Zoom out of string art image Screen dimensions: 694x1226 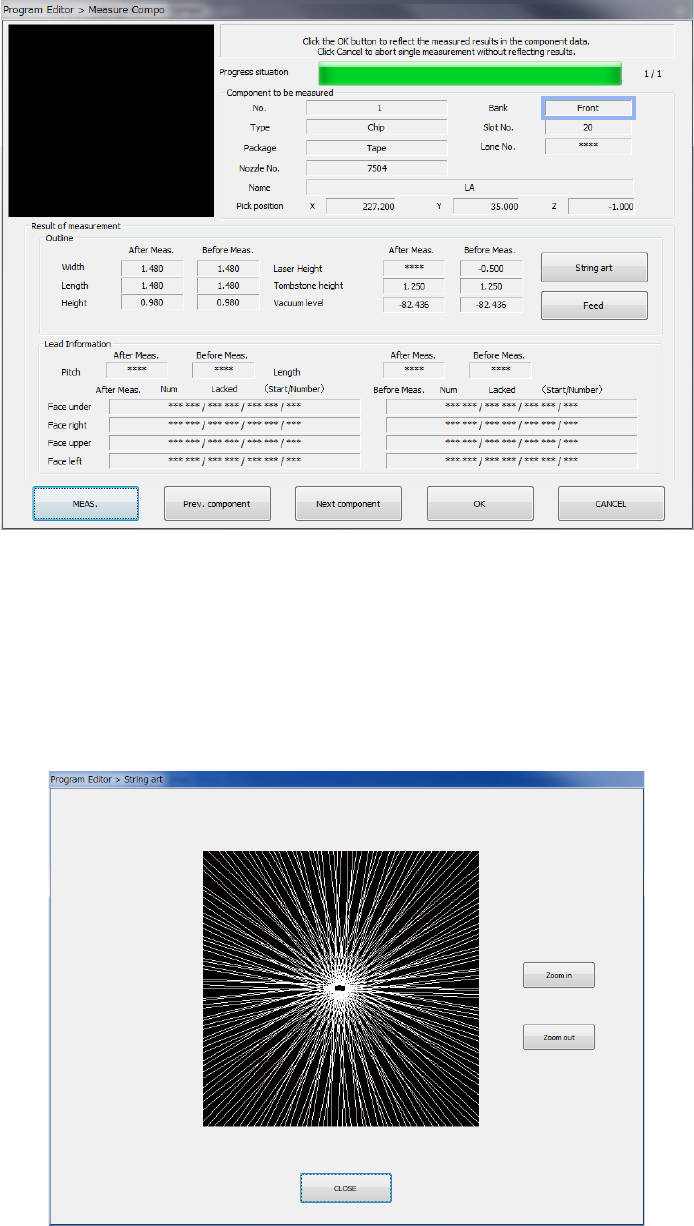[x=559, y=1037]
